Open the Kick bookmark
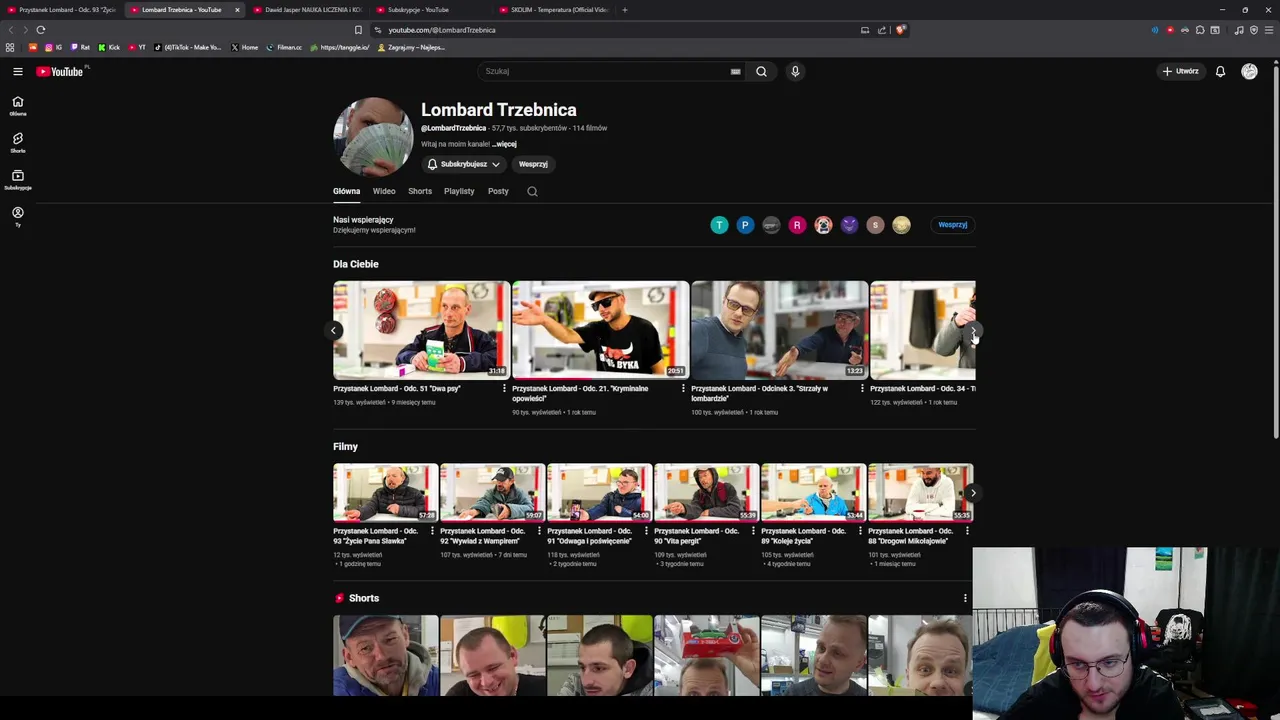The height and width of the screenshot is (720, 1280). [x=109, y=47]
